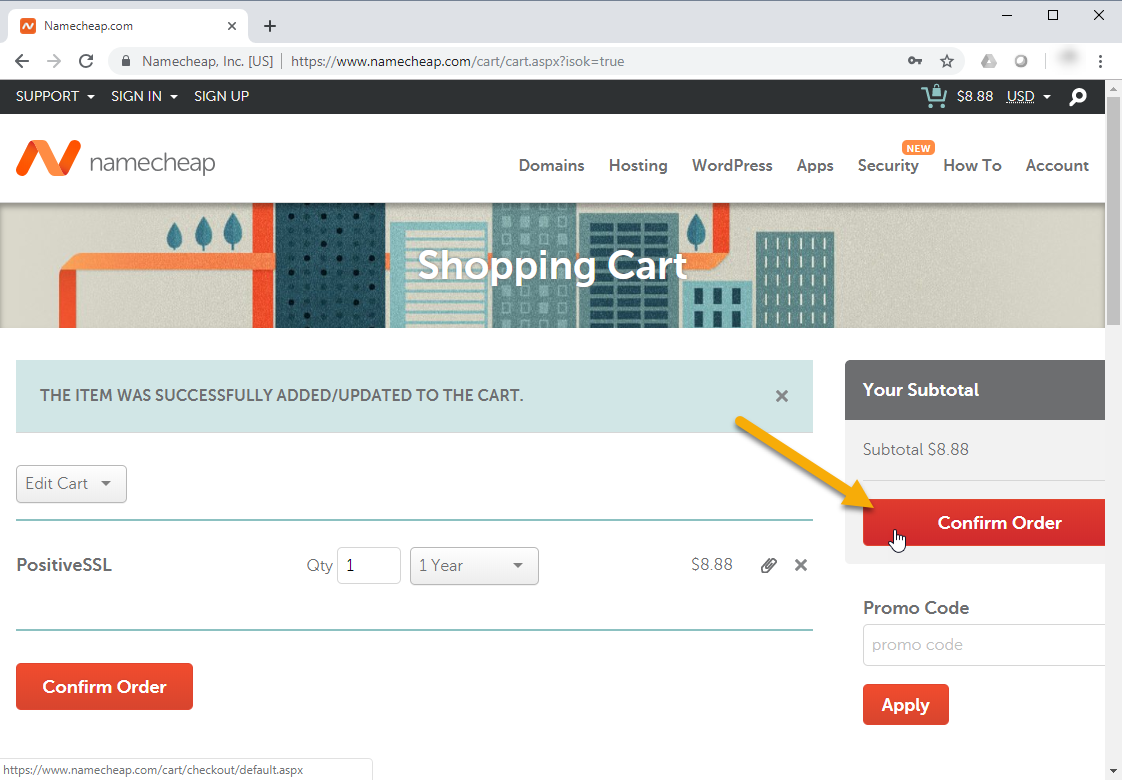
Task: Click the Qty quantity field
Action: point(369,565)
